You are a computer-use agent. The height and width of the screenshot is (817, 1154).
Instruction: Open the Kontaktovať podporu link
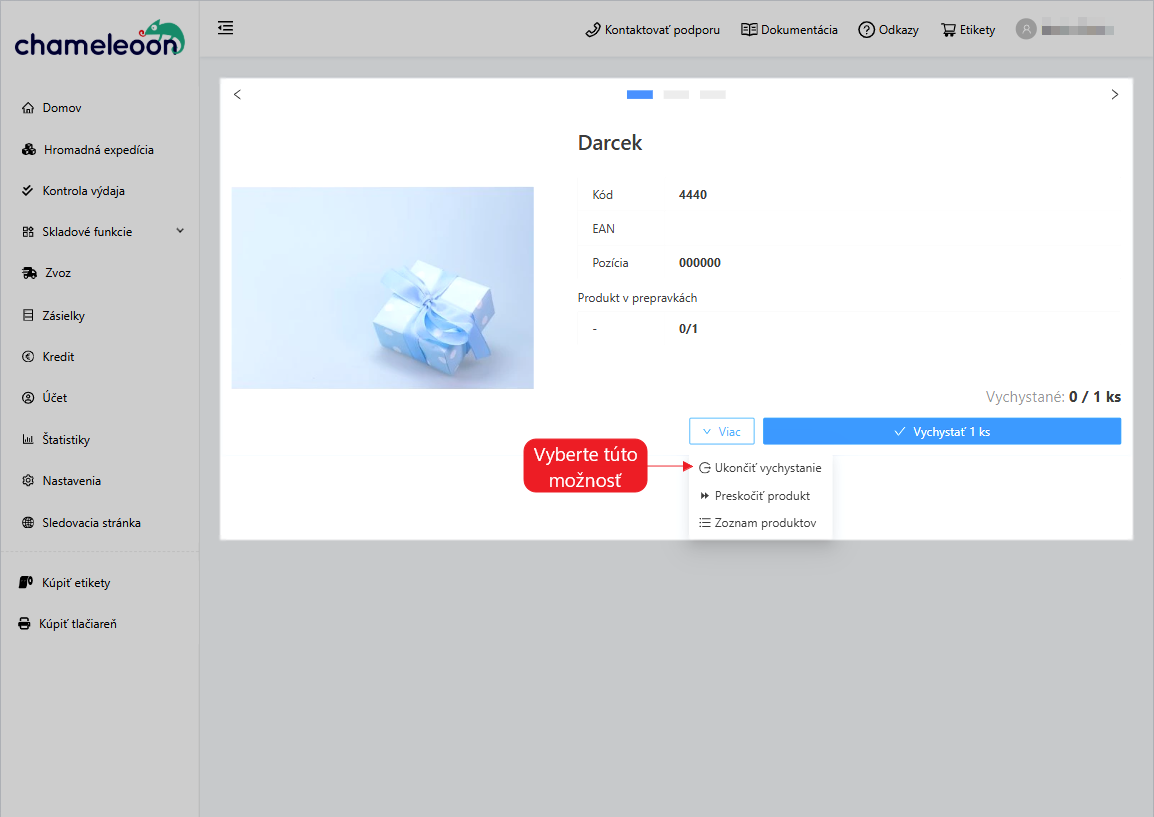point(652,30)
